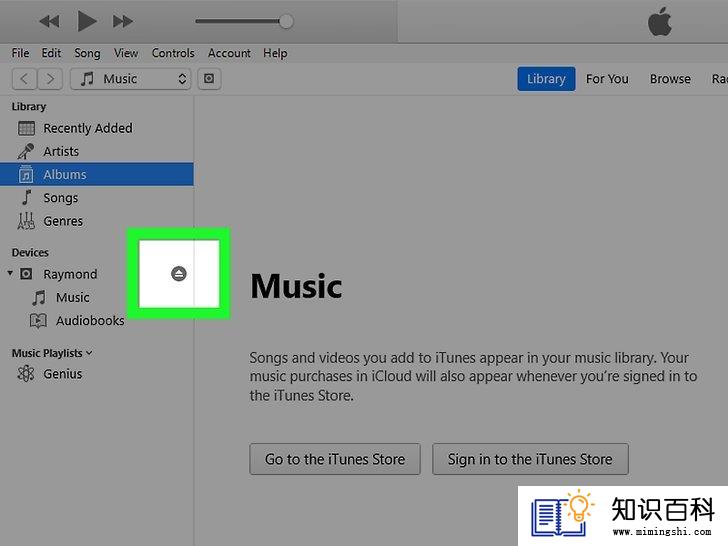The height and width of the screenshot is (546, 728).
Task: Start playback with the Play button
Action: (x=86, y=21)
